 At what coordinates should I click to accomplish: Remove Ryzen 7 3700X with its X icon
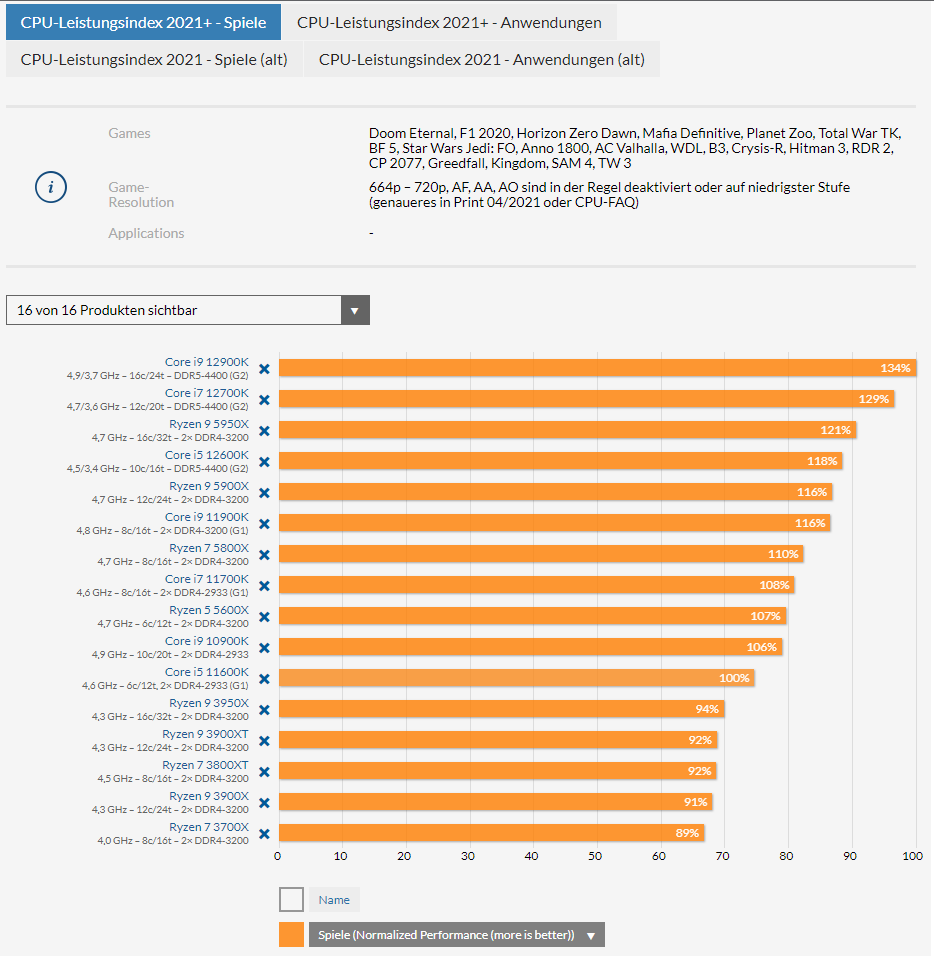[264, 834]
